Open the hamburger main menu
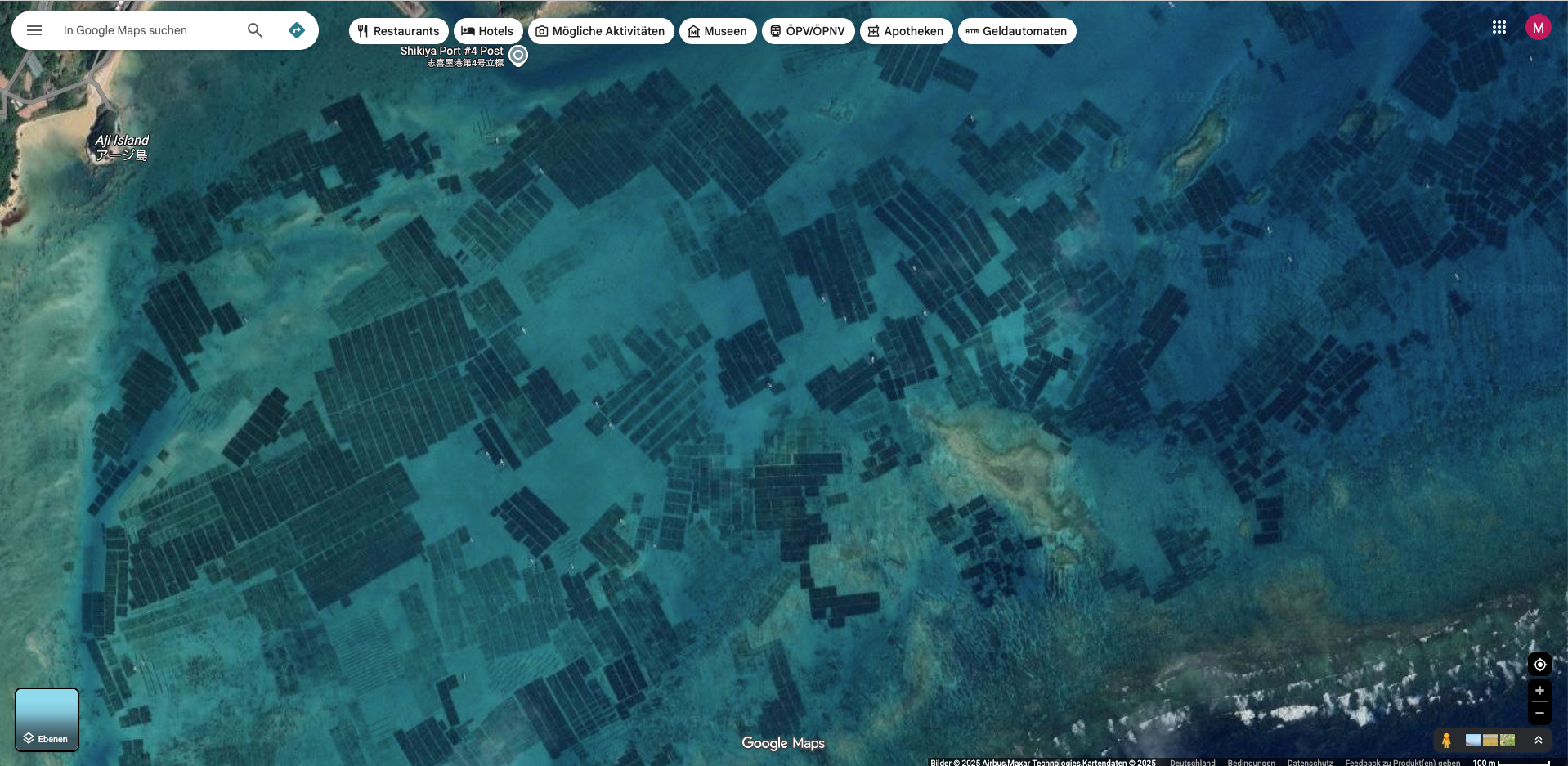 [x=34, y=30]
